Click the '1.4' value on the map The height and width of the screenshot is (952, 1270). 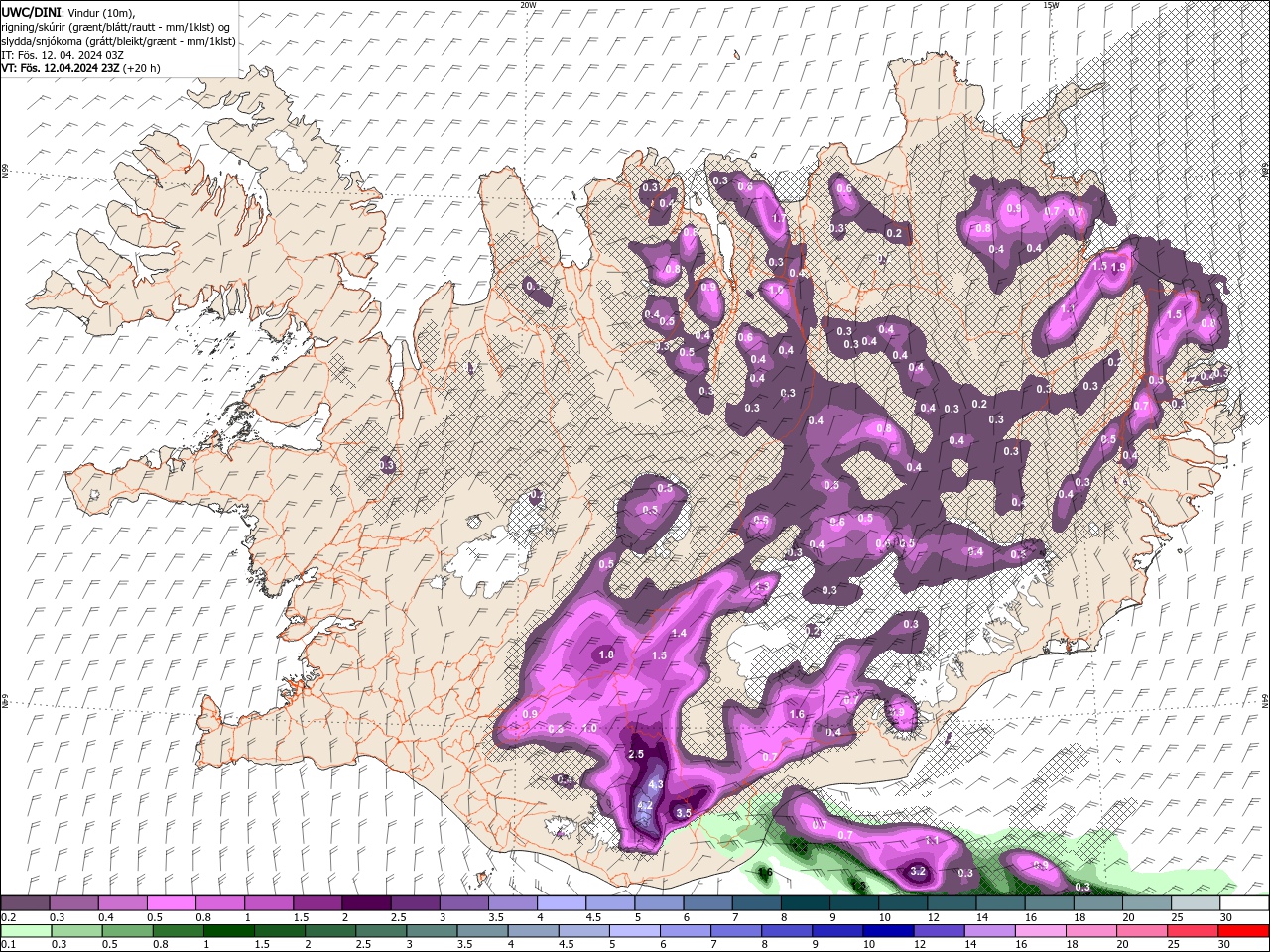point(680,633)
